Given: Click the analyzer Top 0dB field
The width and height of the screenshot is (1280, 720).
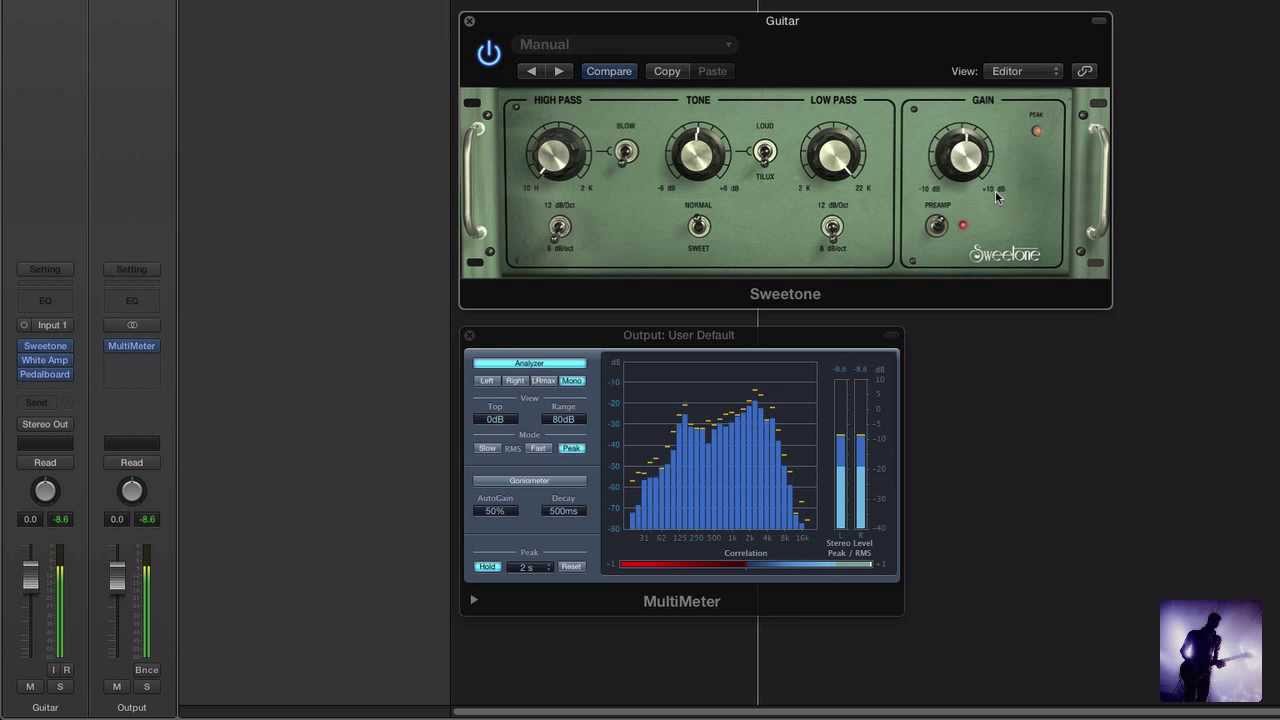Looking at the screenshot, I should point(495,420).
